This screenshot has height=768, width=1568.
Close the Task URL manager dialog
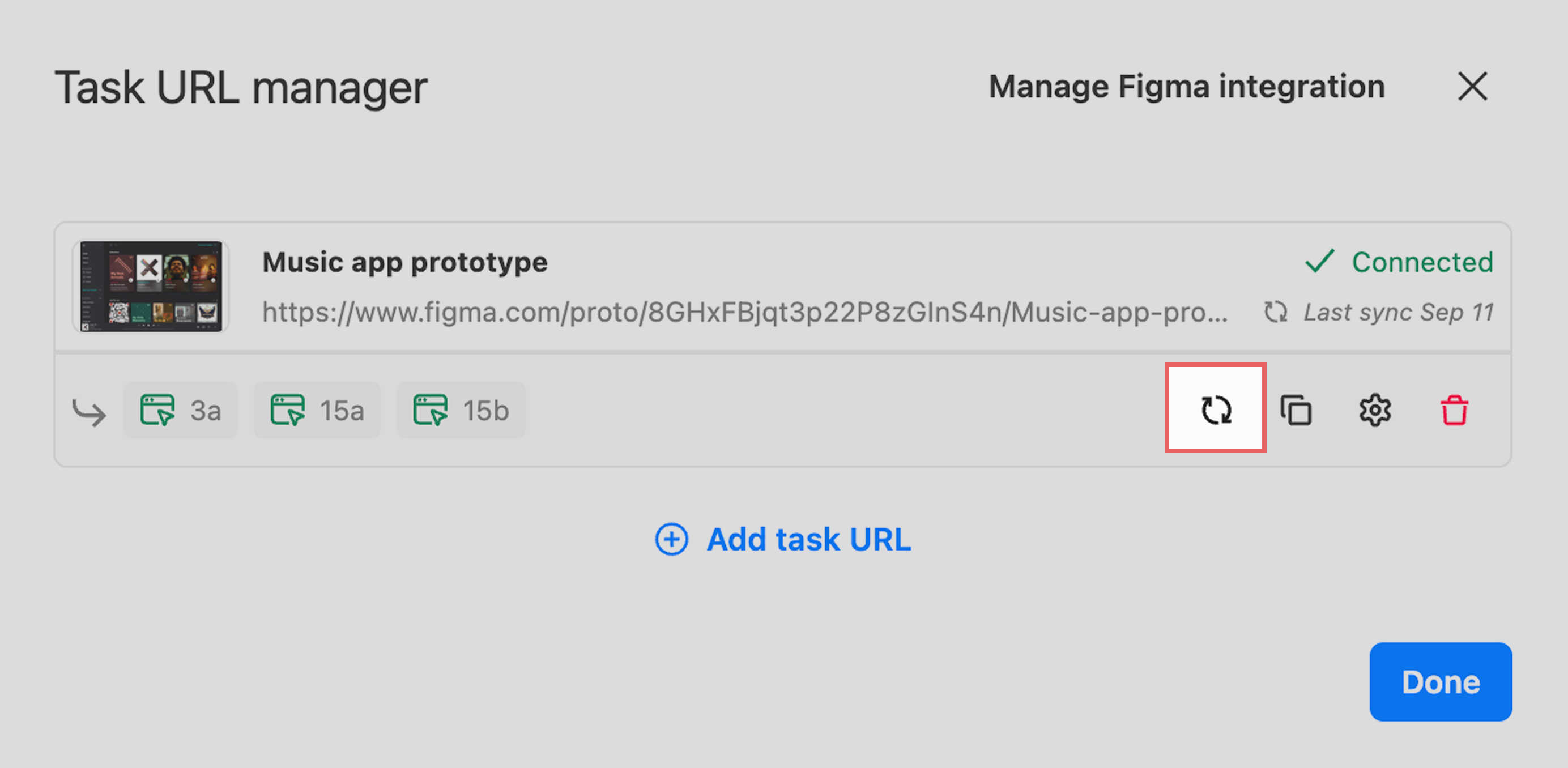point(1472,86)
